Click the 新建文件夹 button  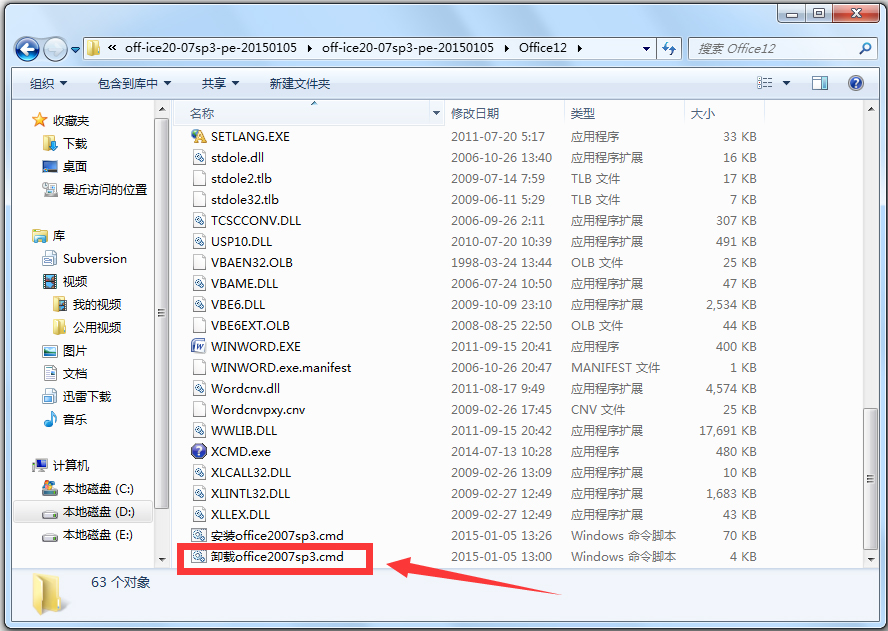(300, 83)
